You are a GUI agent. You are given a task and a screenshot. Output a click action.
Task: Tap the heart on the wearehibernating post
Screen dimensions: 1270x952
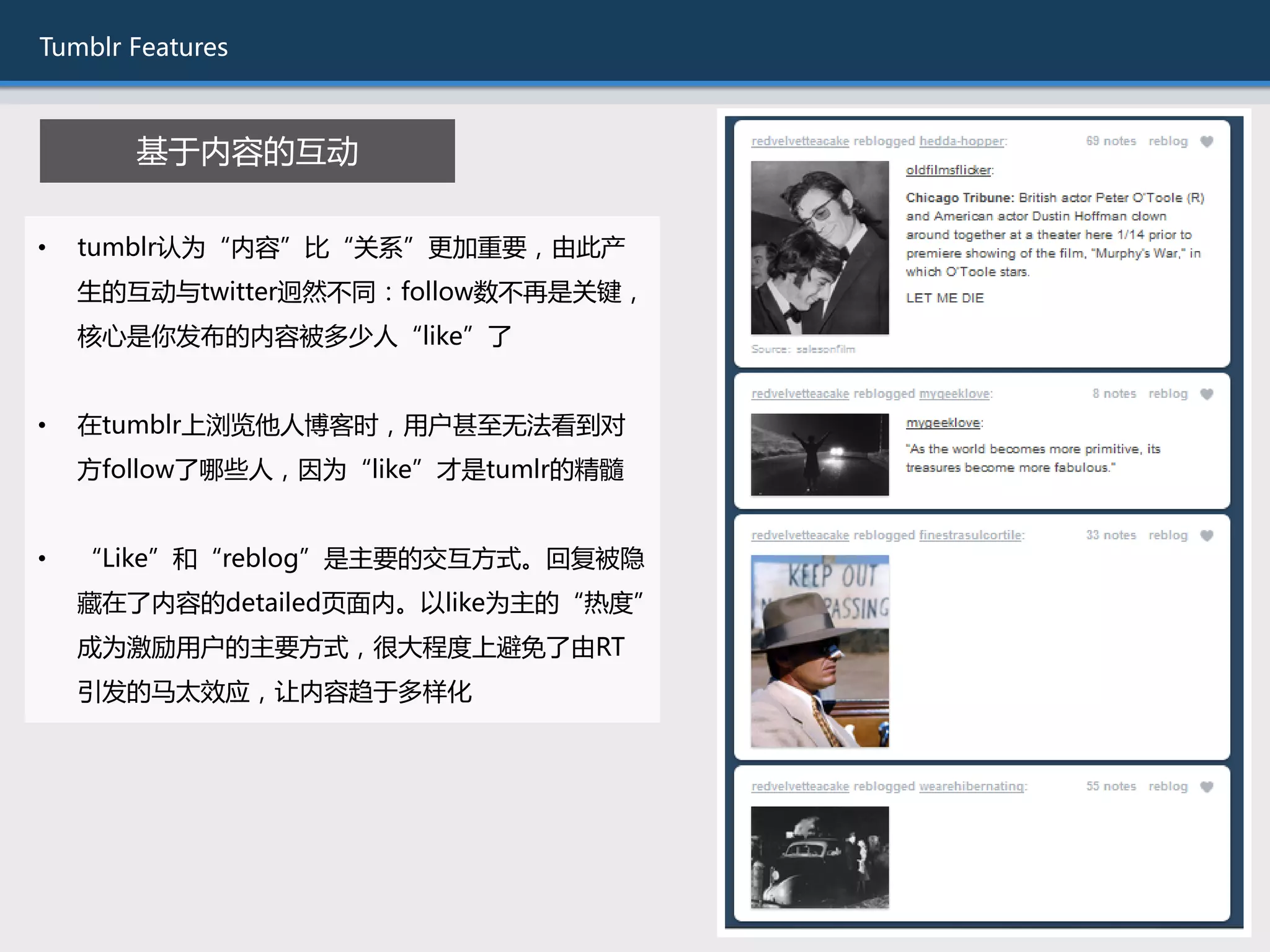(1206, 787)
